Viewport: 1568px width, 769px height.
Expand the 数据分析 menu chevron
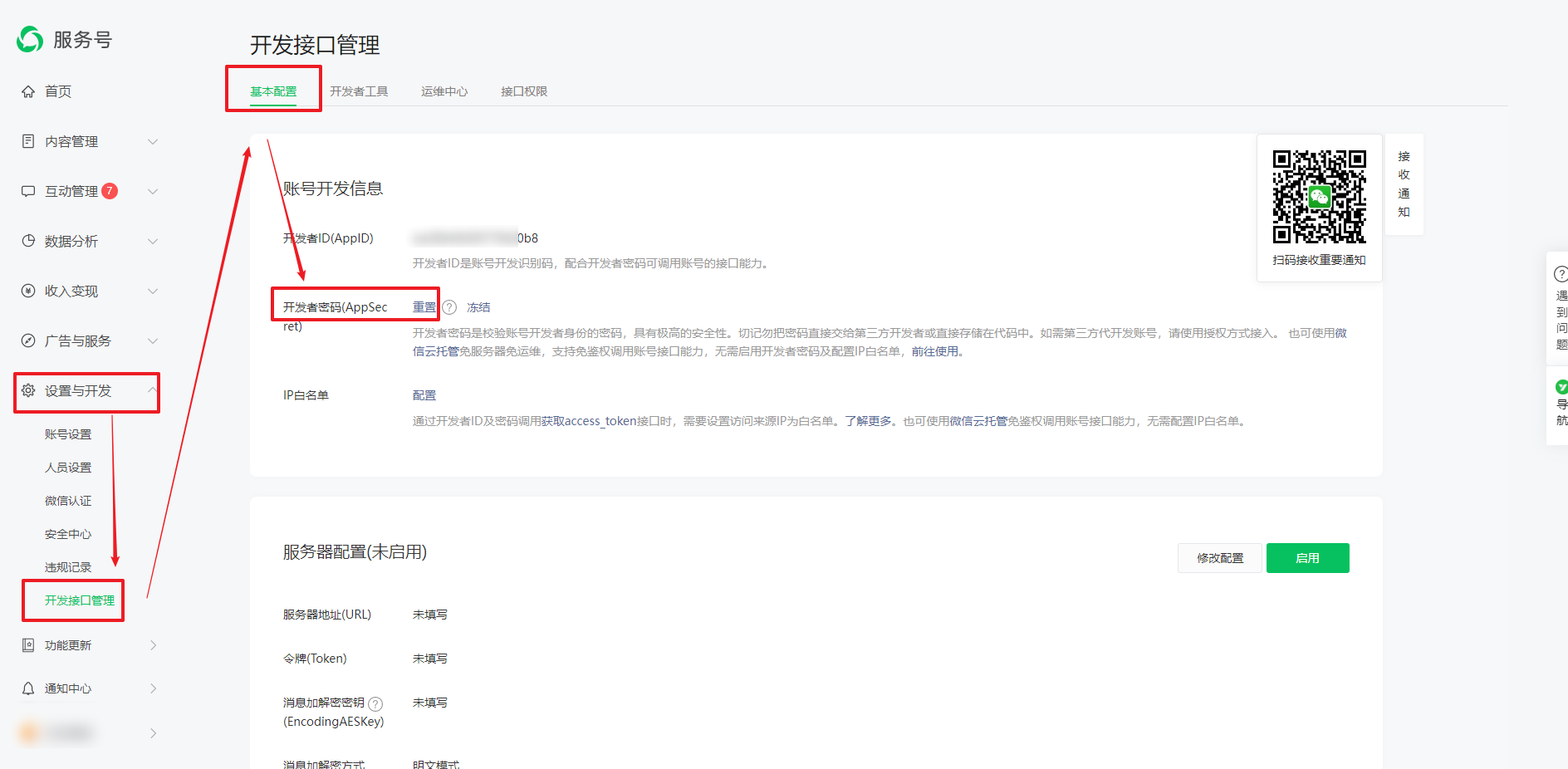coord(153,241)
